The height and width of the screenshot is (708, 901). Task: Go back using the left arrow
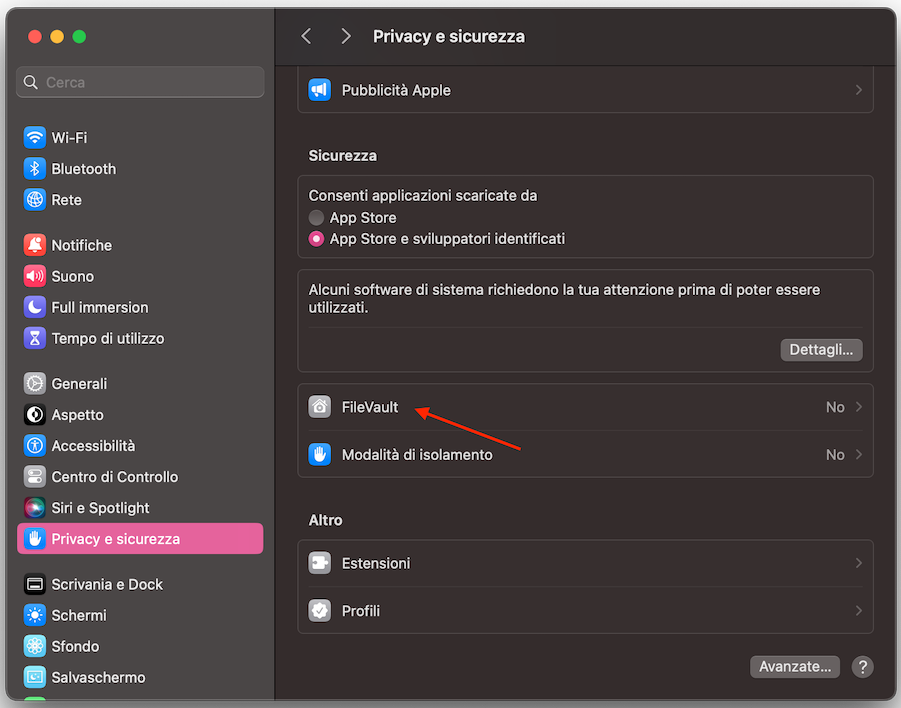[306, 35]
